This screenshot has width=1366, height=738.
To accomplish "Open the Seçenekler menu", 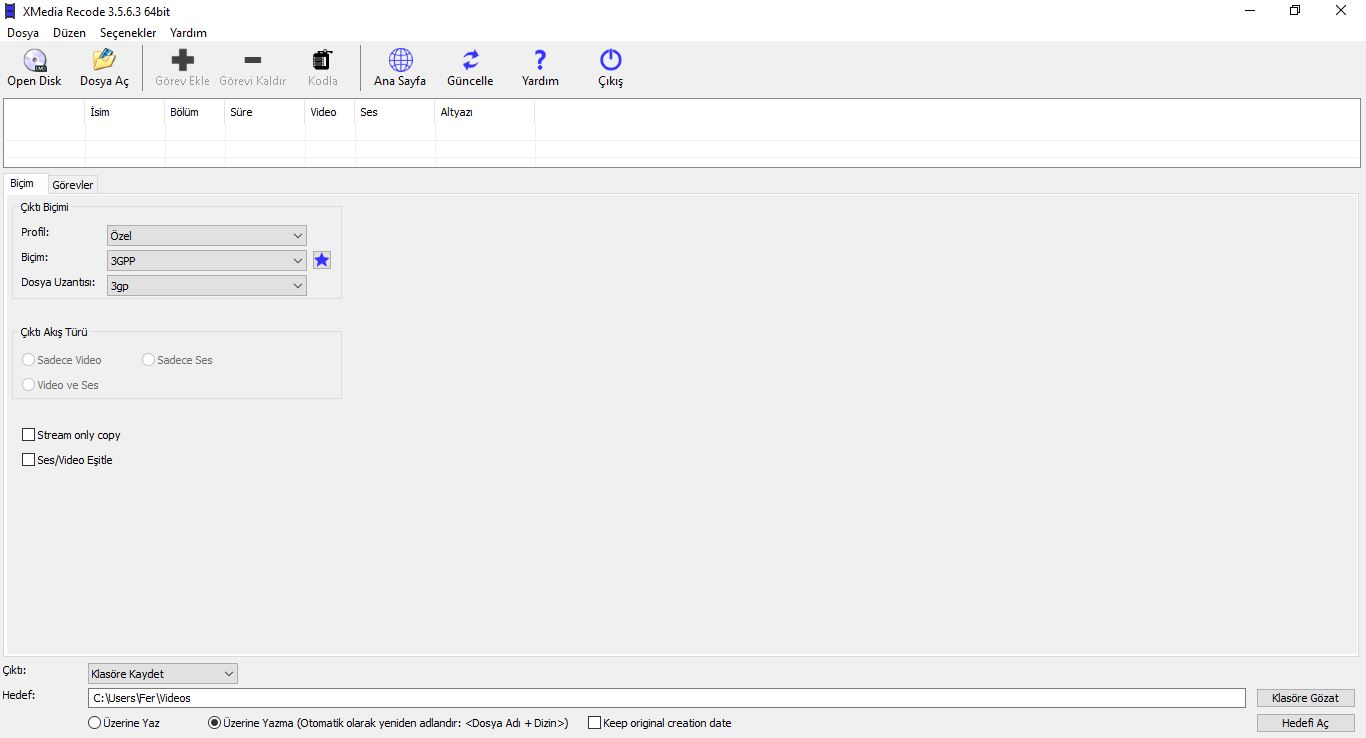I will [x=128, y=33].
